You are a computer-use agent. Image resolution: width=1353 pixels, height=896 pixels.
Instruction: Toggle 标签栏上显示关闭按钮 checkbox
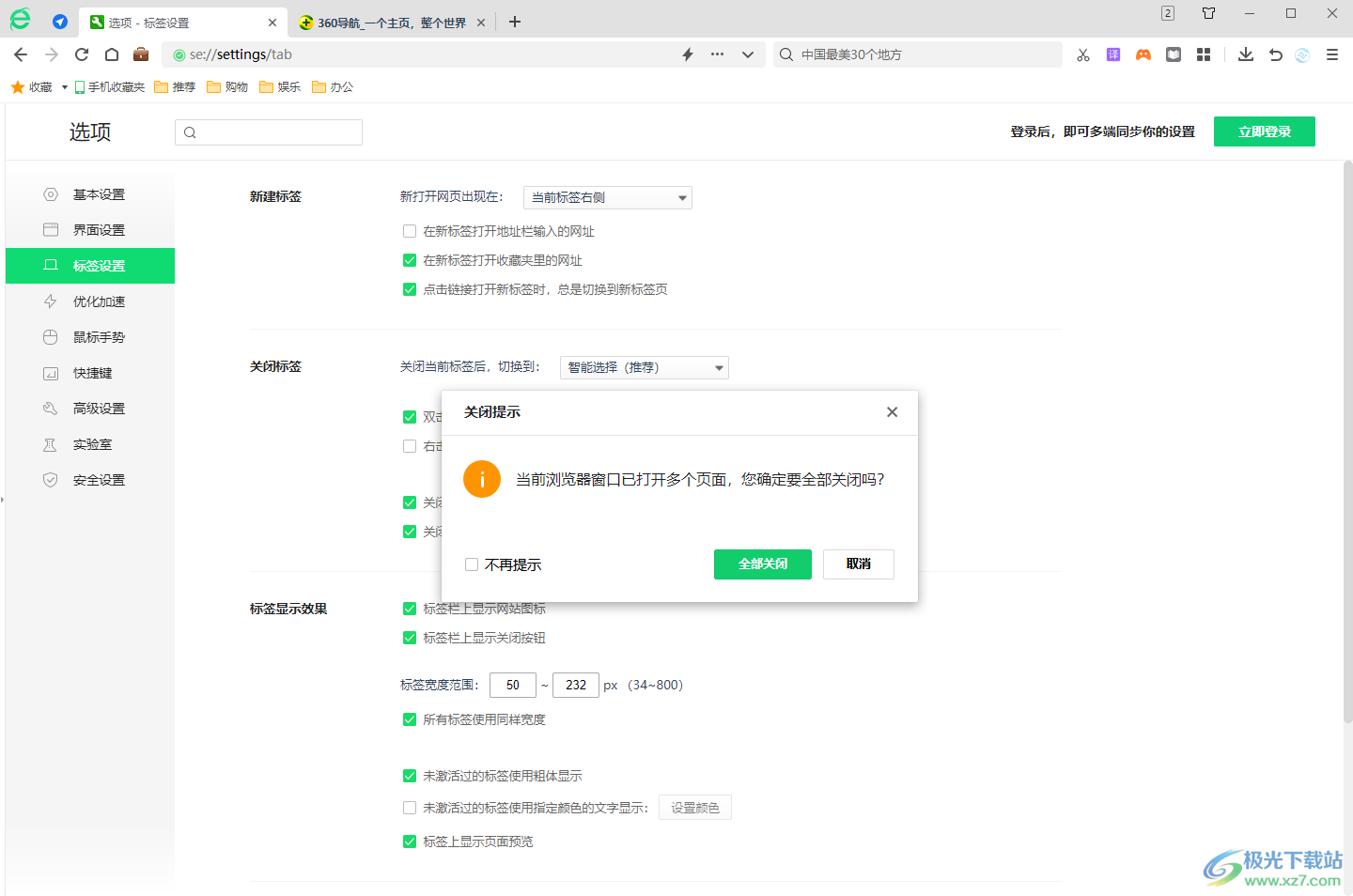(x=410, y=638)
